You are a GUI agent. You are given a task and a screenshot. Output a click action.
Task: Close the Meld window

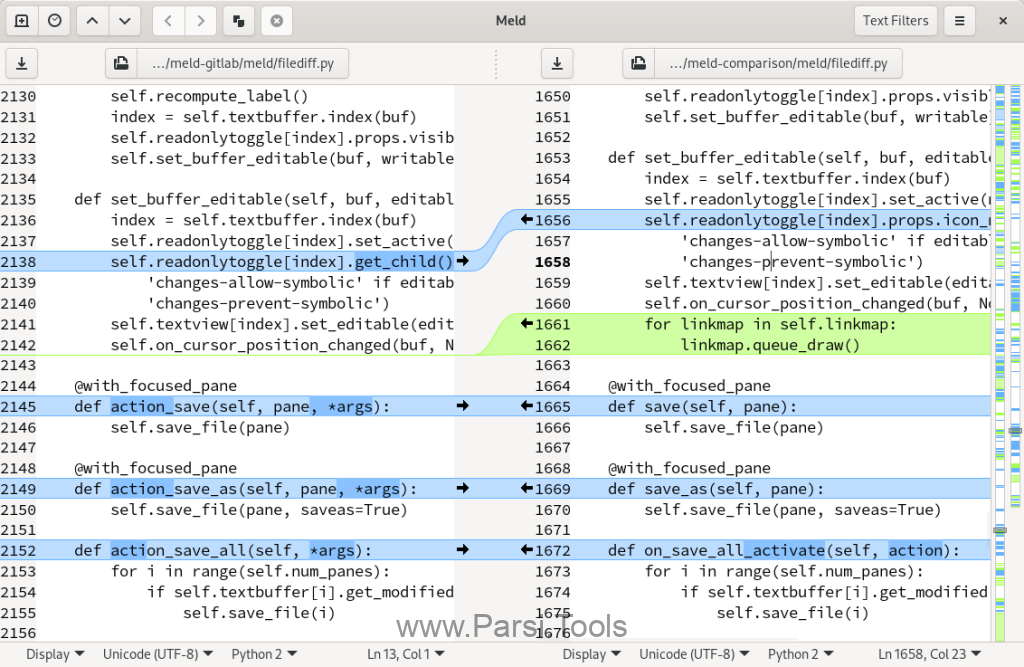click(x=1003, y=21)
